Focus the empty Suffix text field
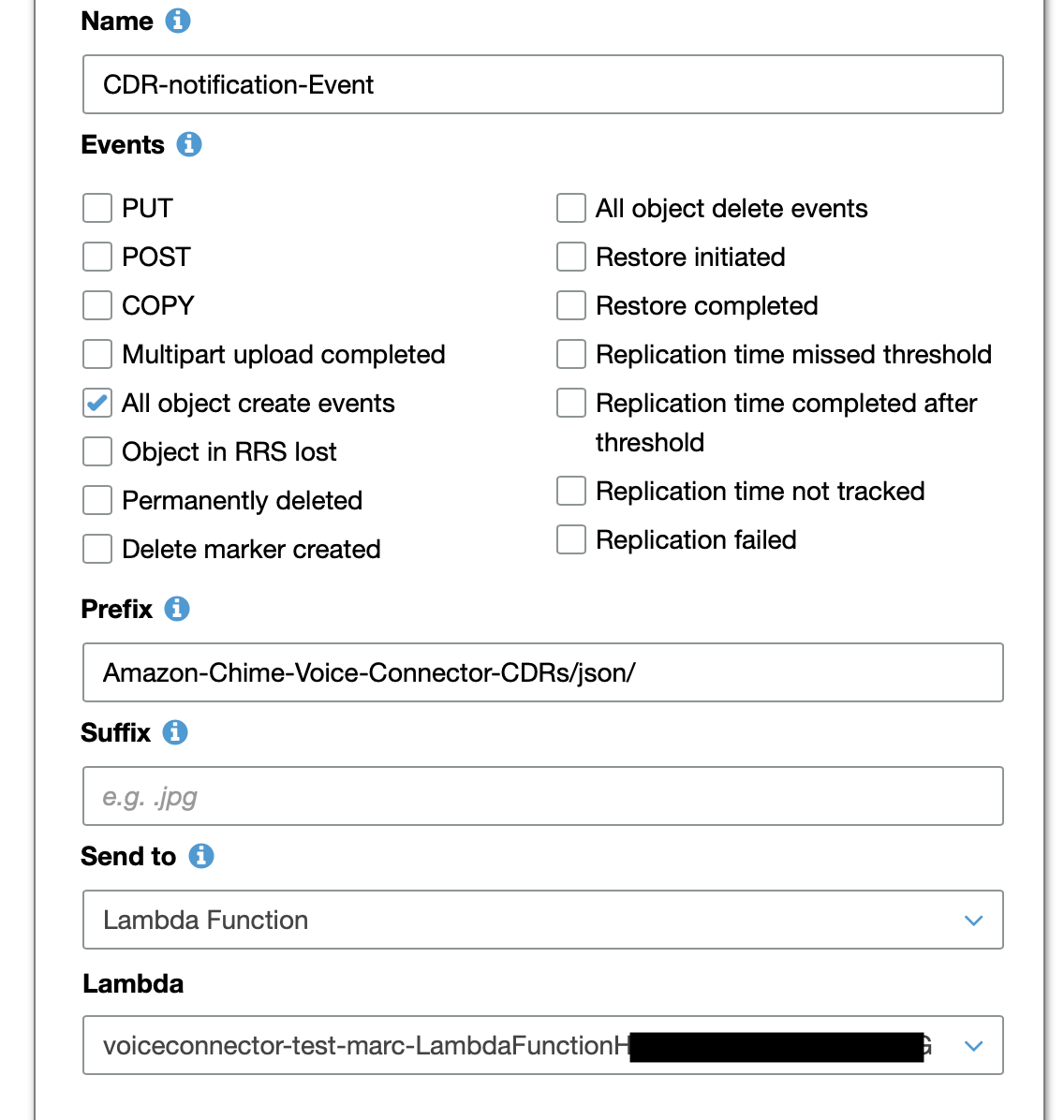Screen dimensions: 1064x1120 [x=543, y=796]
